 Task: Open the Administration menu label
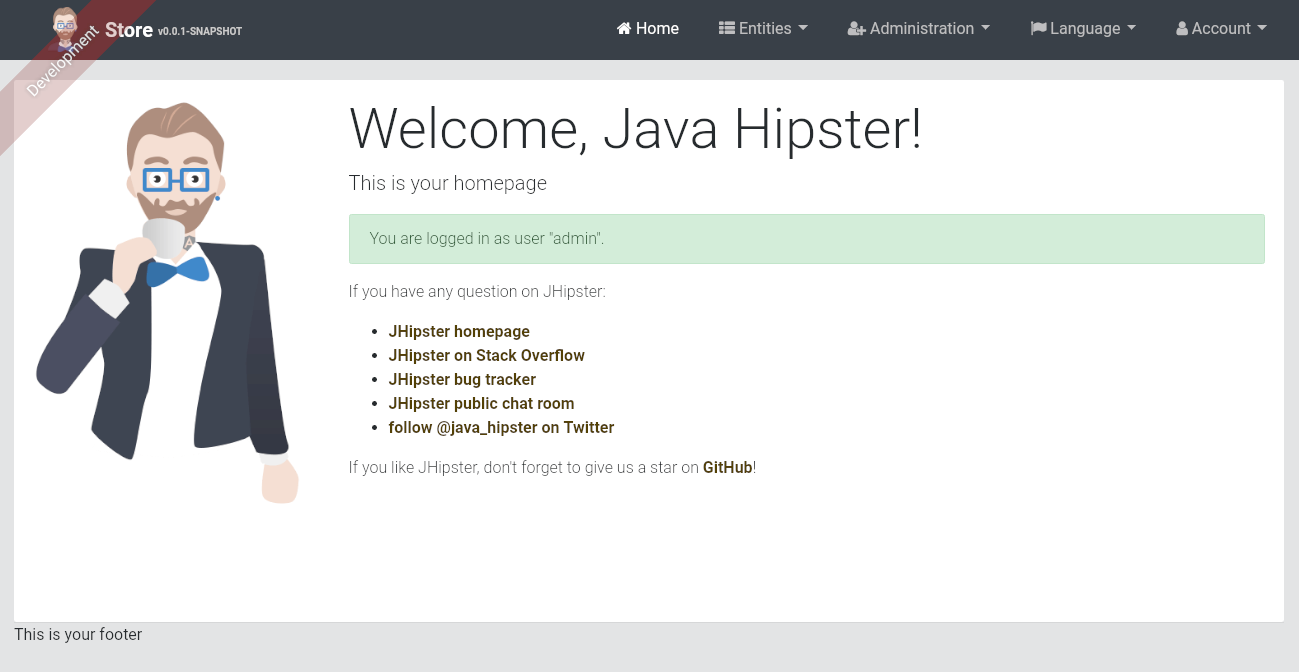click(x=922, y=29)
